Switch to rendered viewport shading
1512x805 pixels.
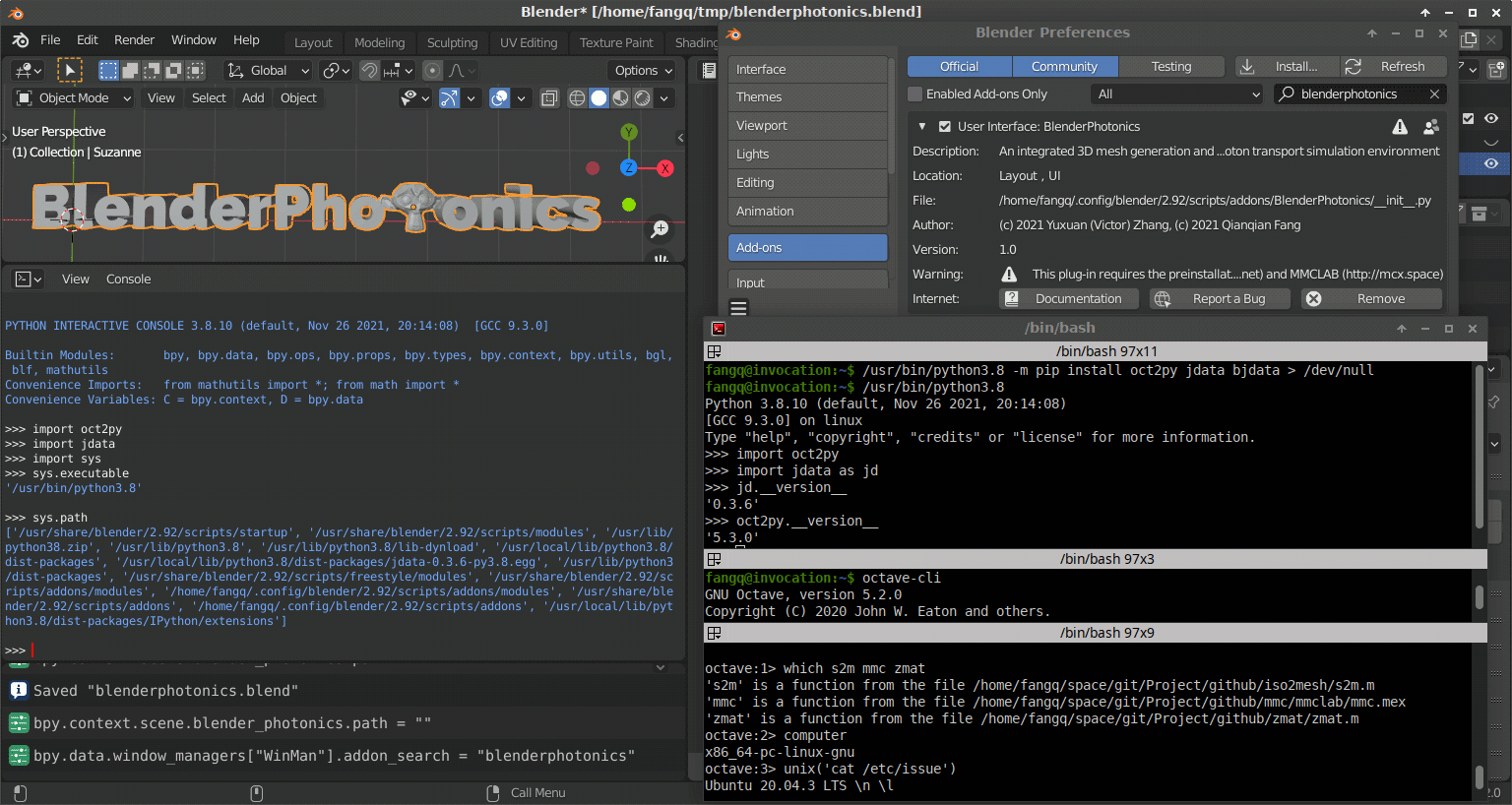(x=642, y=98)
